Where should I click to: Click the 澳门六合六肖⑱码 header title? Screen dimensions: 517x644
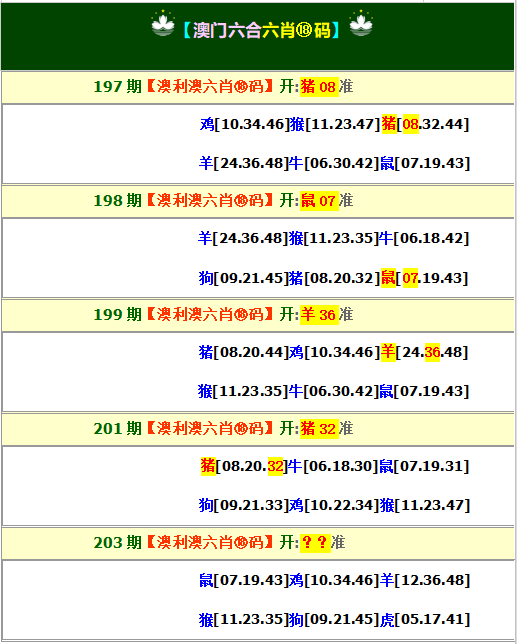point(262,30)
